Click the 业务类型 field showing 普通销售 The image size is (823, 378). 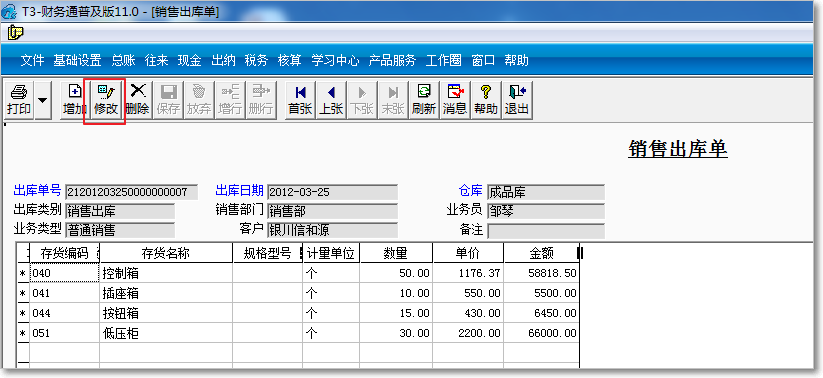coord(120,230)
